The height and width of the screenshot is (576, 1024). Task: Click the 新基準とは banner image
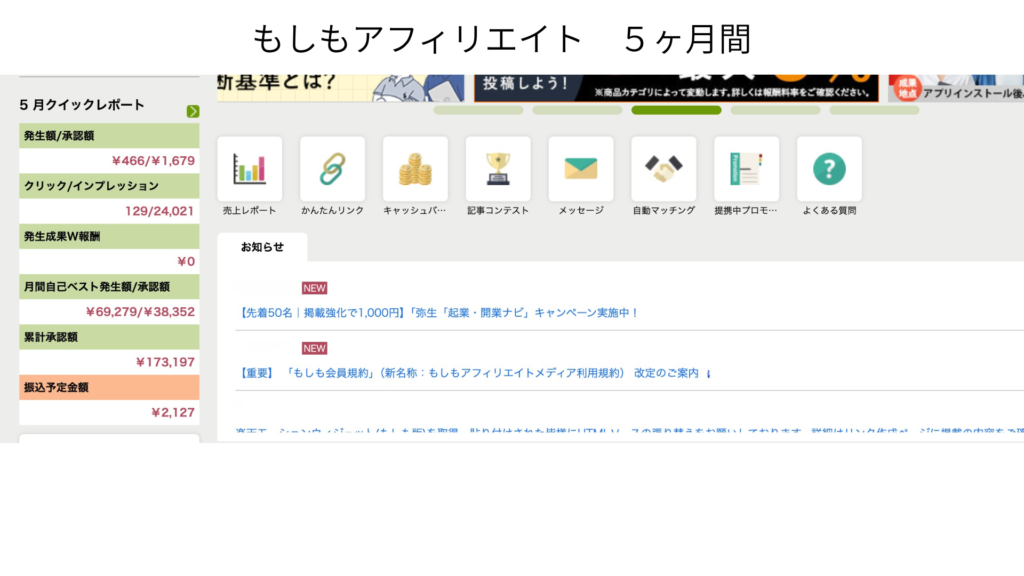pos(341,88)
